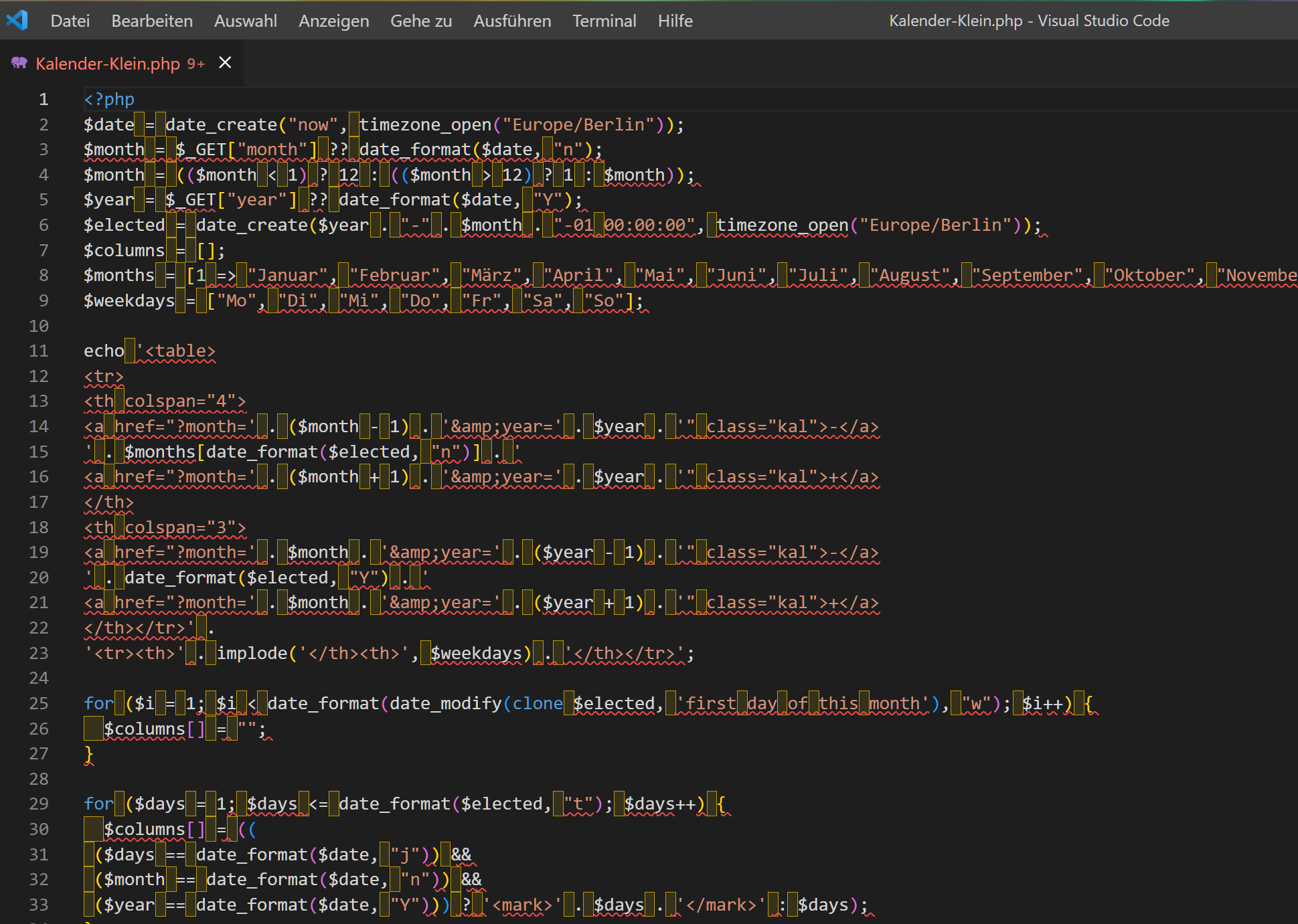Click the closing brace on line 27
Screen dimensions: 1298x924
pyautogui.click(x=88, y=754)
